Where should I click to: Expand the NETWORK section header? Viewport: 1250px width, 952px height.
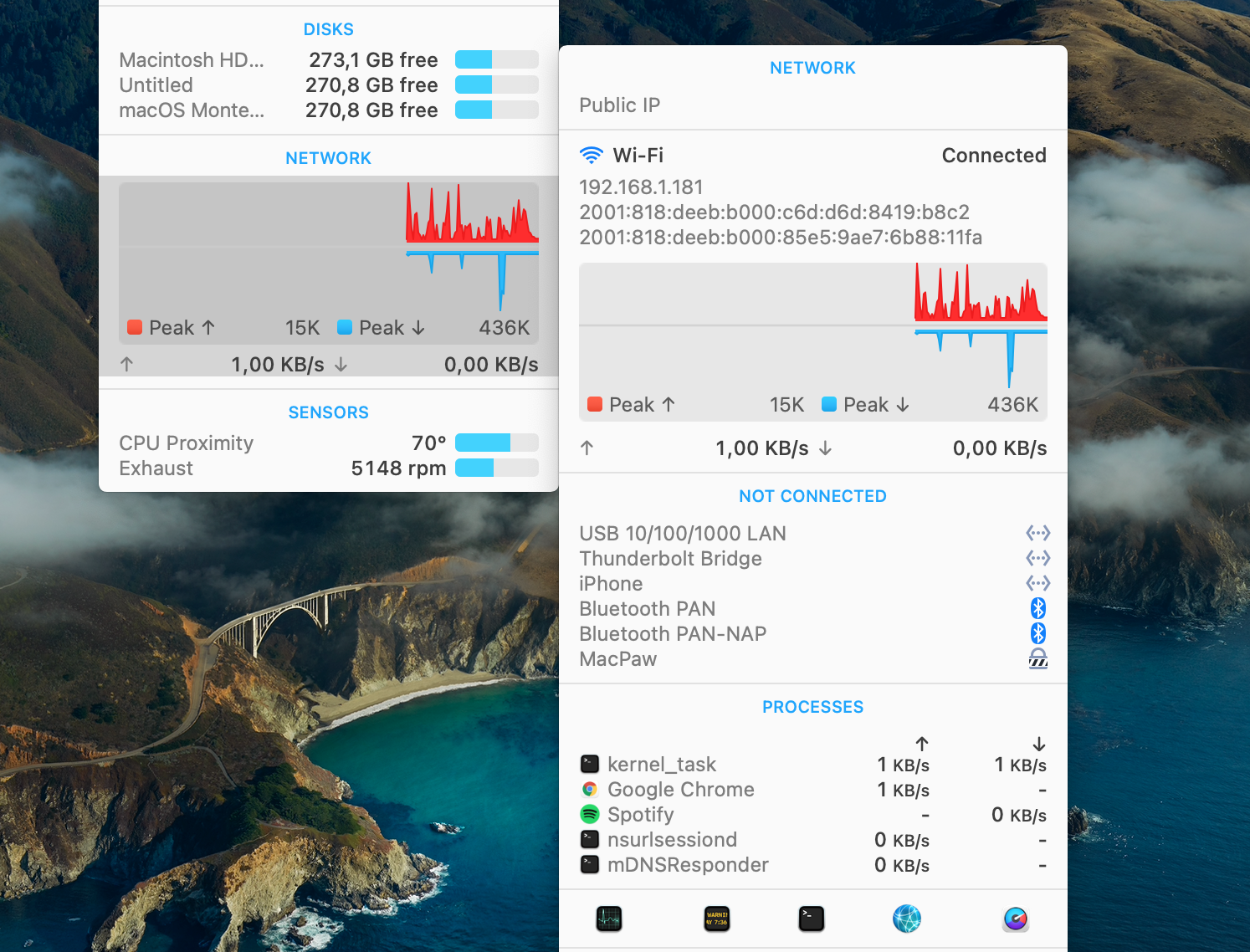(x=812, y=67)
